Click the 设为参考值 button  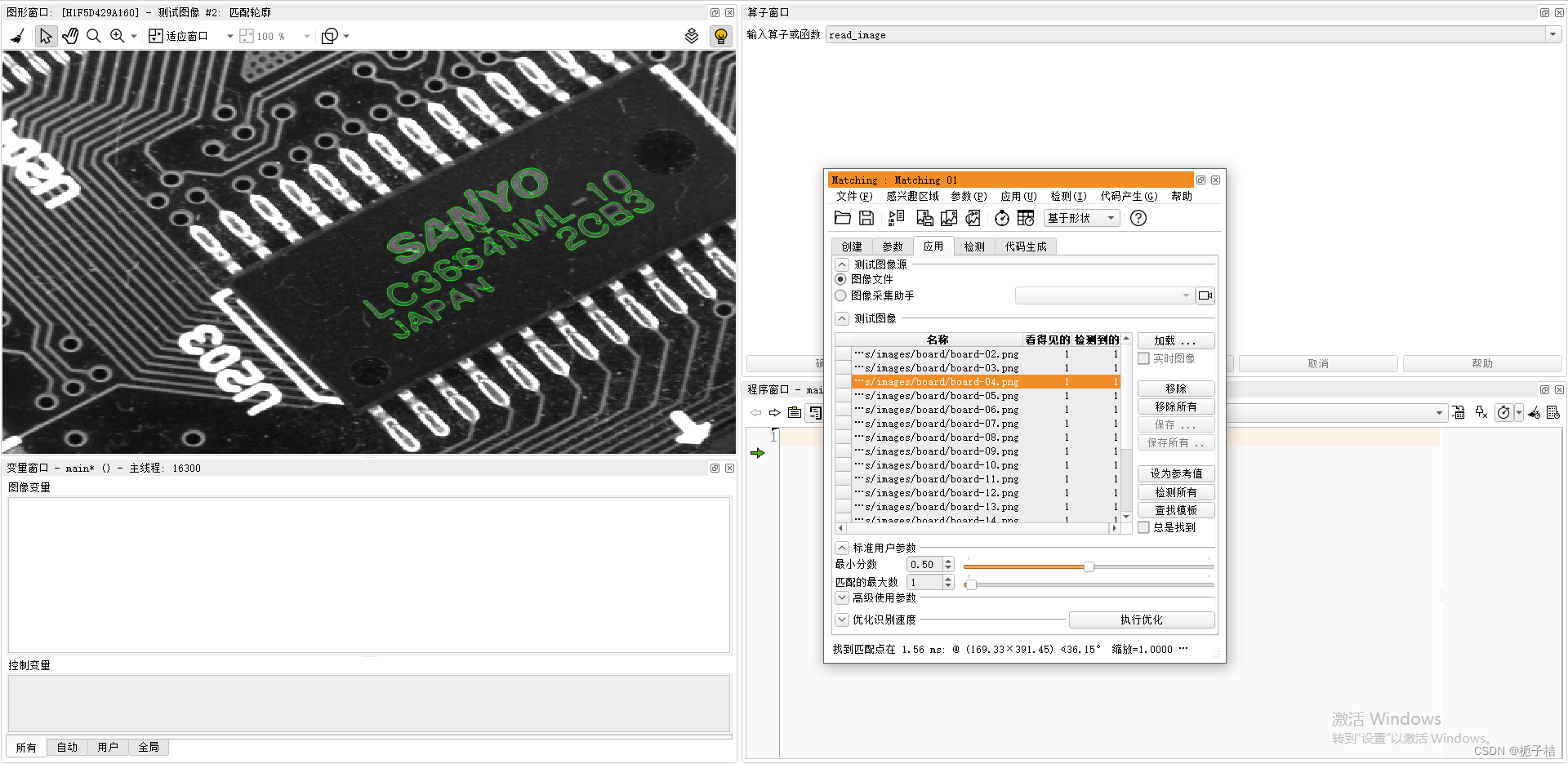(x=1176, y=473)
